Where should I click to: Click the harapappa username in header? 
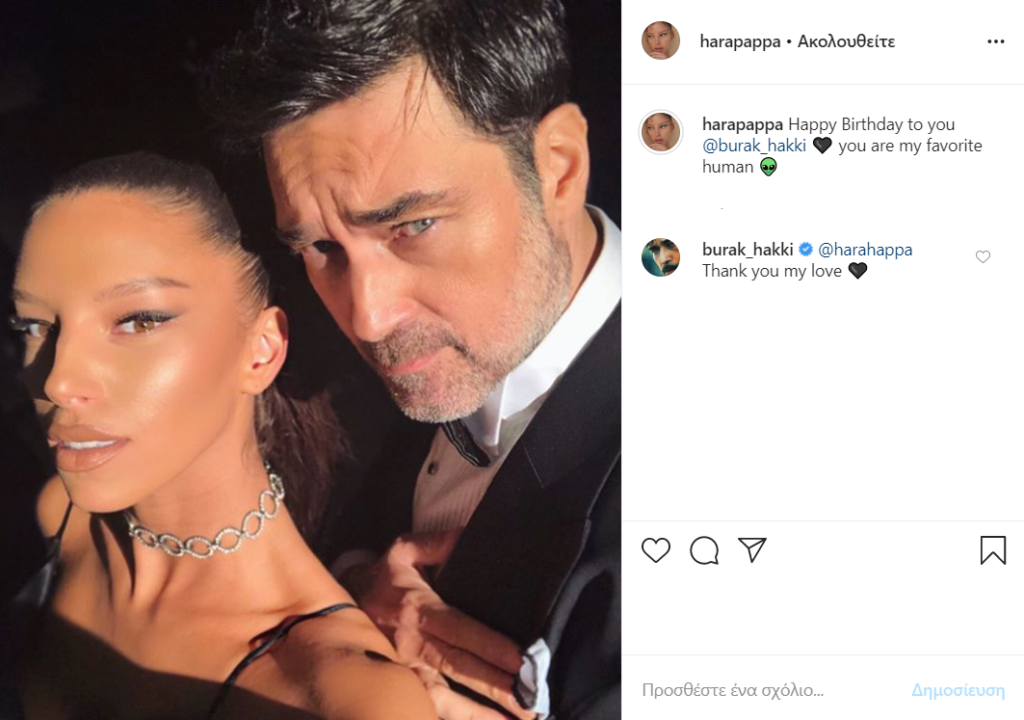point(740,41)
